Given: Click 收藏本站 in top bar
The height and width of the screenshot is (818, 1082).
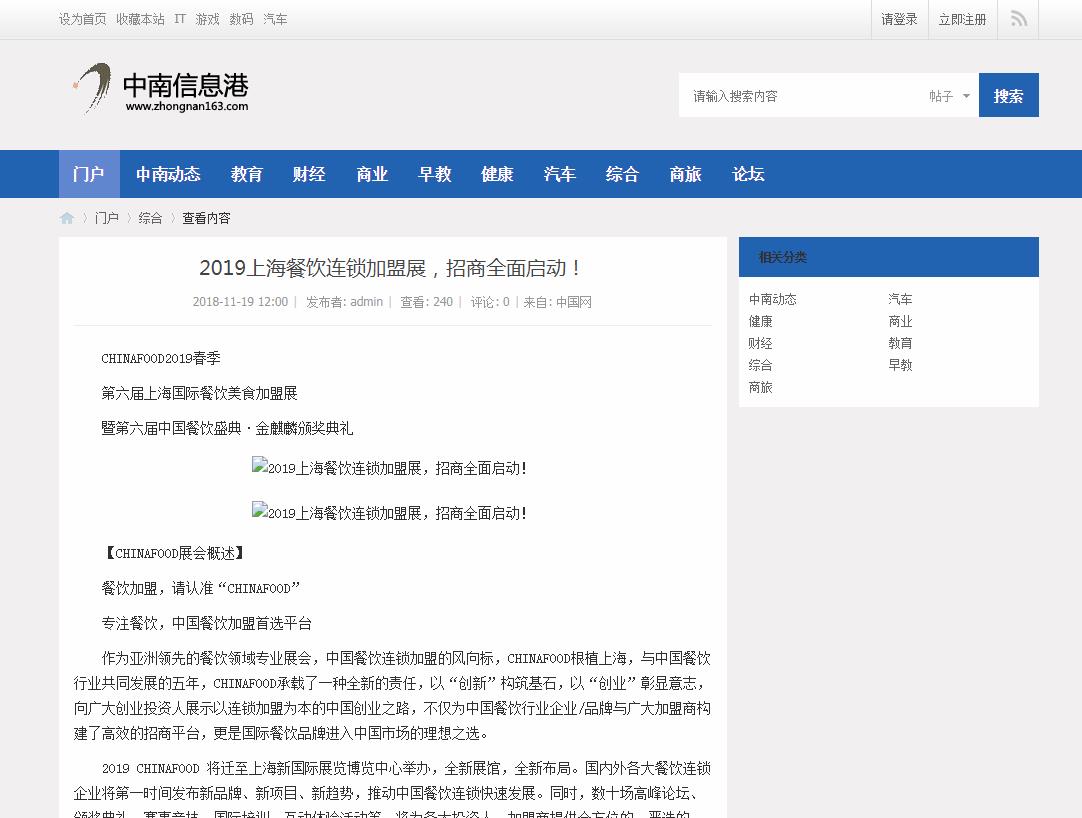Looking at the screenshot, I should [141, 19].
